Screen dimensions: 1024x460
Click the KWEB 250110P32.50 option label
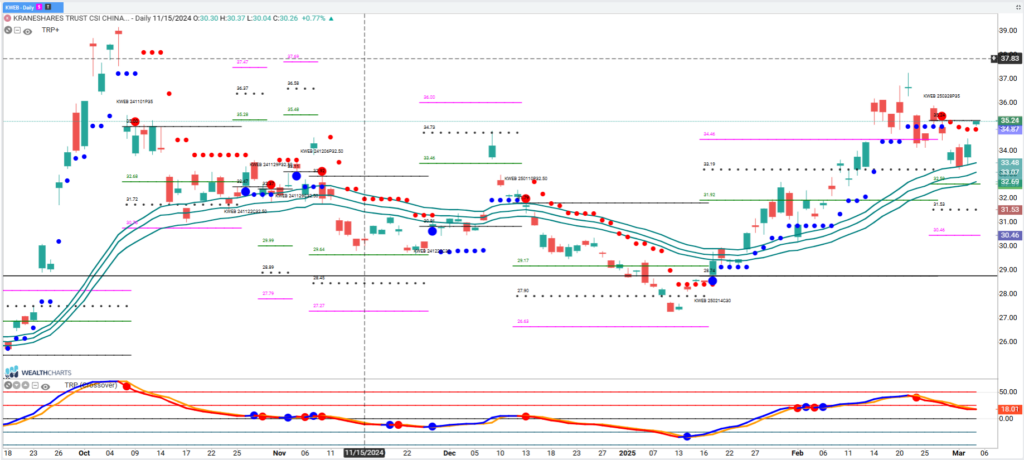pyautogui.click(x=526, y=178)
